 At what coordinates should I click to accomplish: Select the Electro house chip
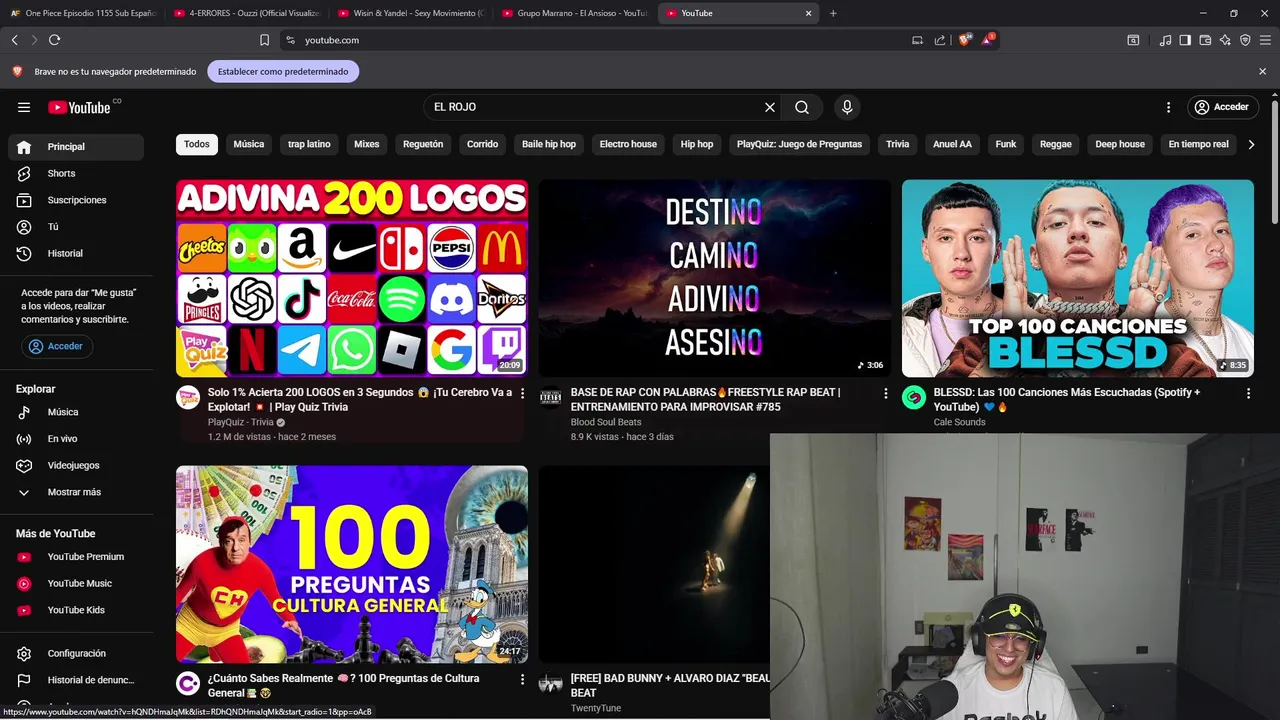pos(628,144)
